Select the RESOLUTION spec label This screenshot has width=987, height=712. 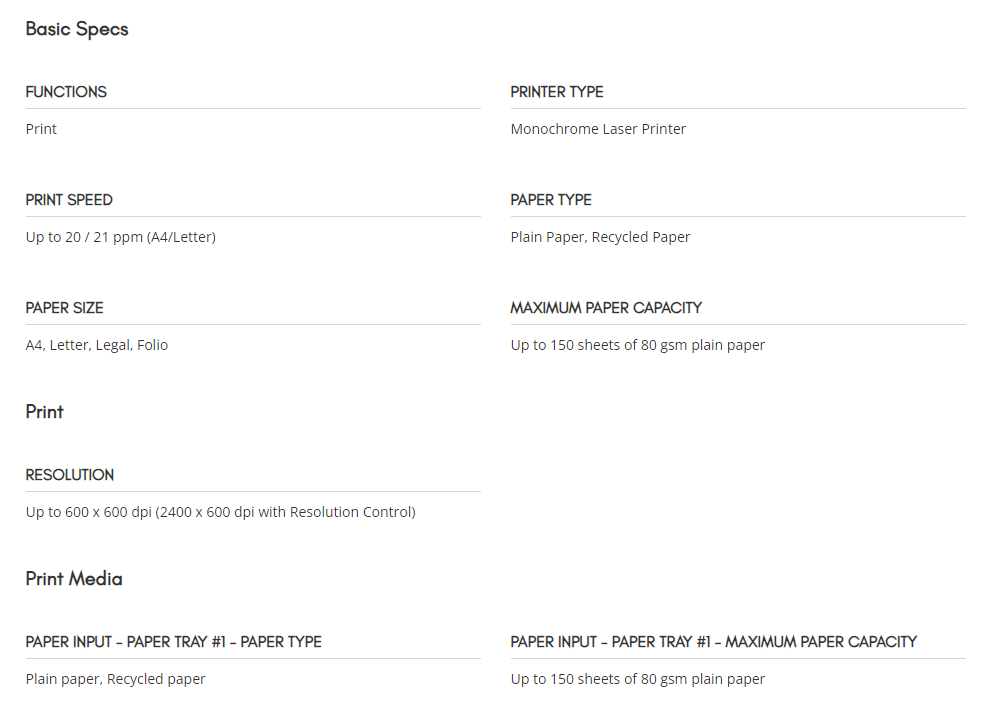click(70, 475)
